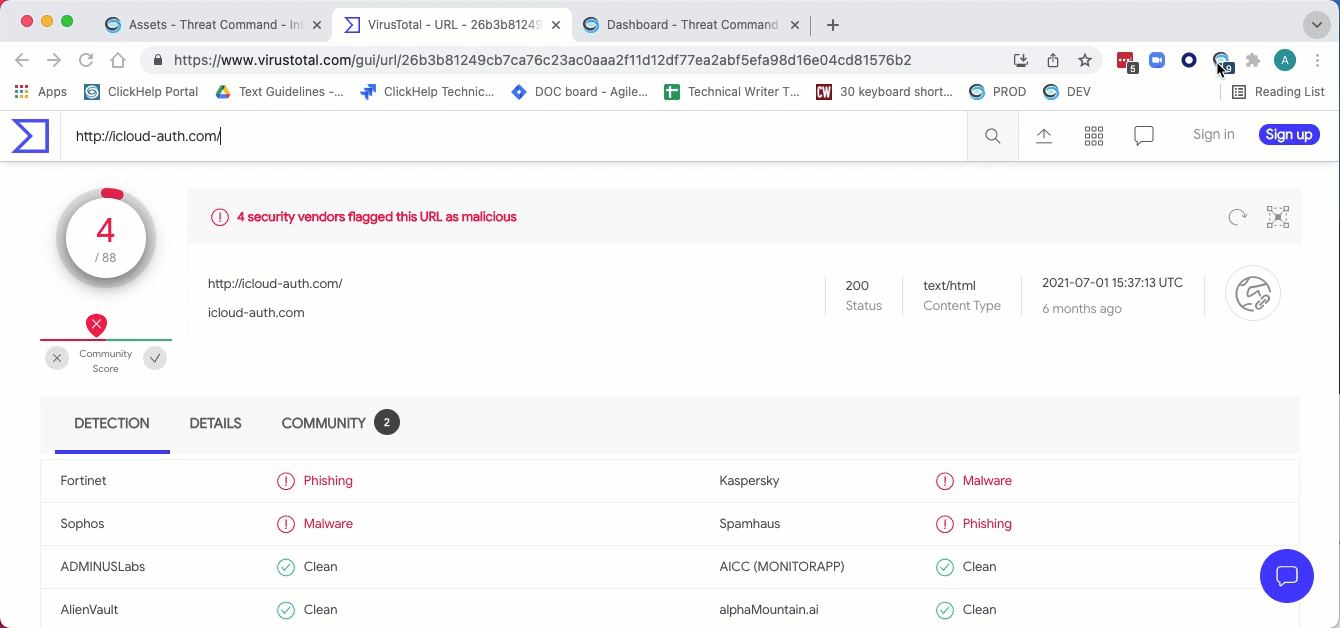Click the site lock icon in address bar
The height and width of the screenshot is (628, 1340).
157,60
